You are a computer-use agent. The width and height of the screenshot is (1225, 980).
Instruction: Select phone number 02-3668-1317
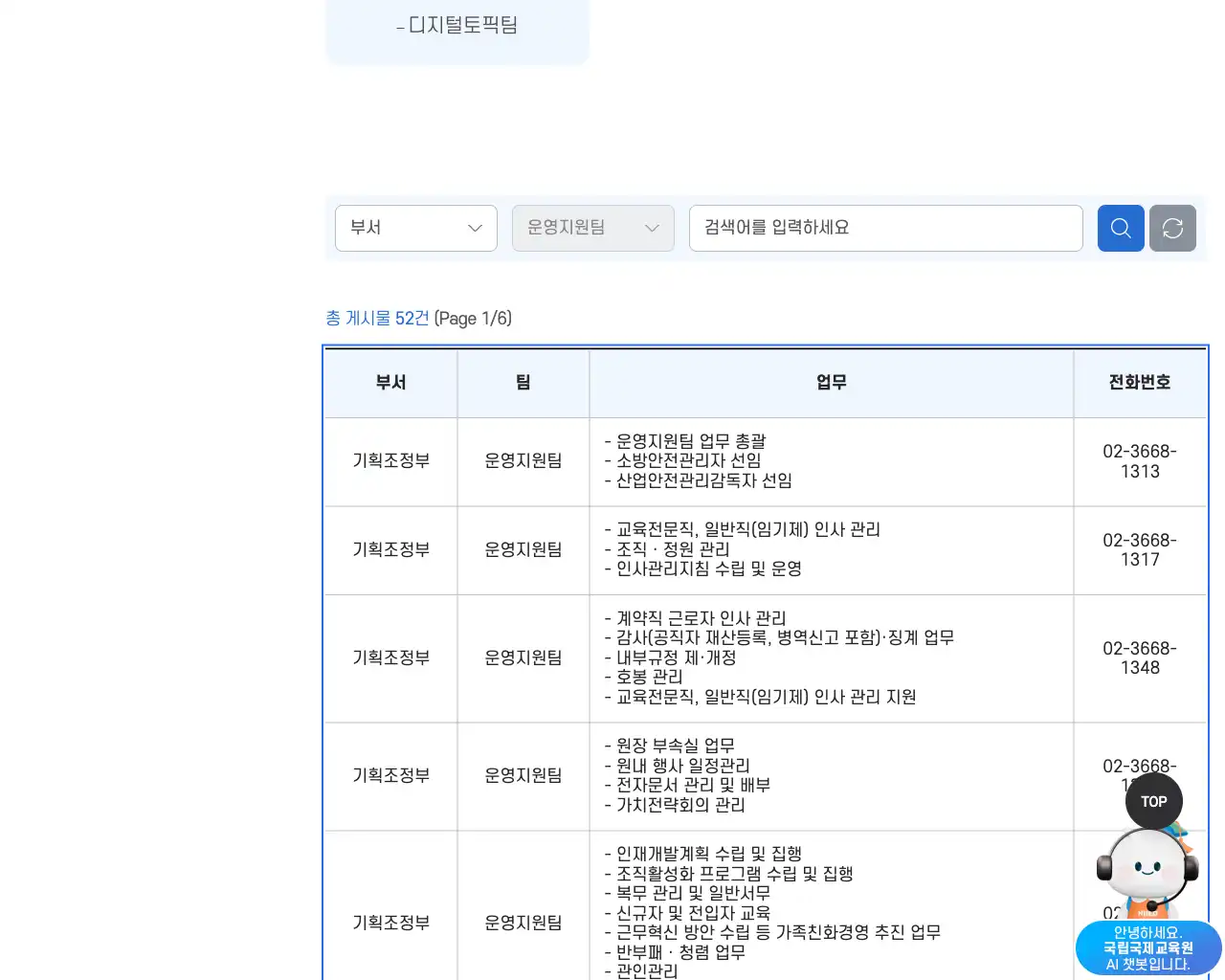(x=1140, y=550)
